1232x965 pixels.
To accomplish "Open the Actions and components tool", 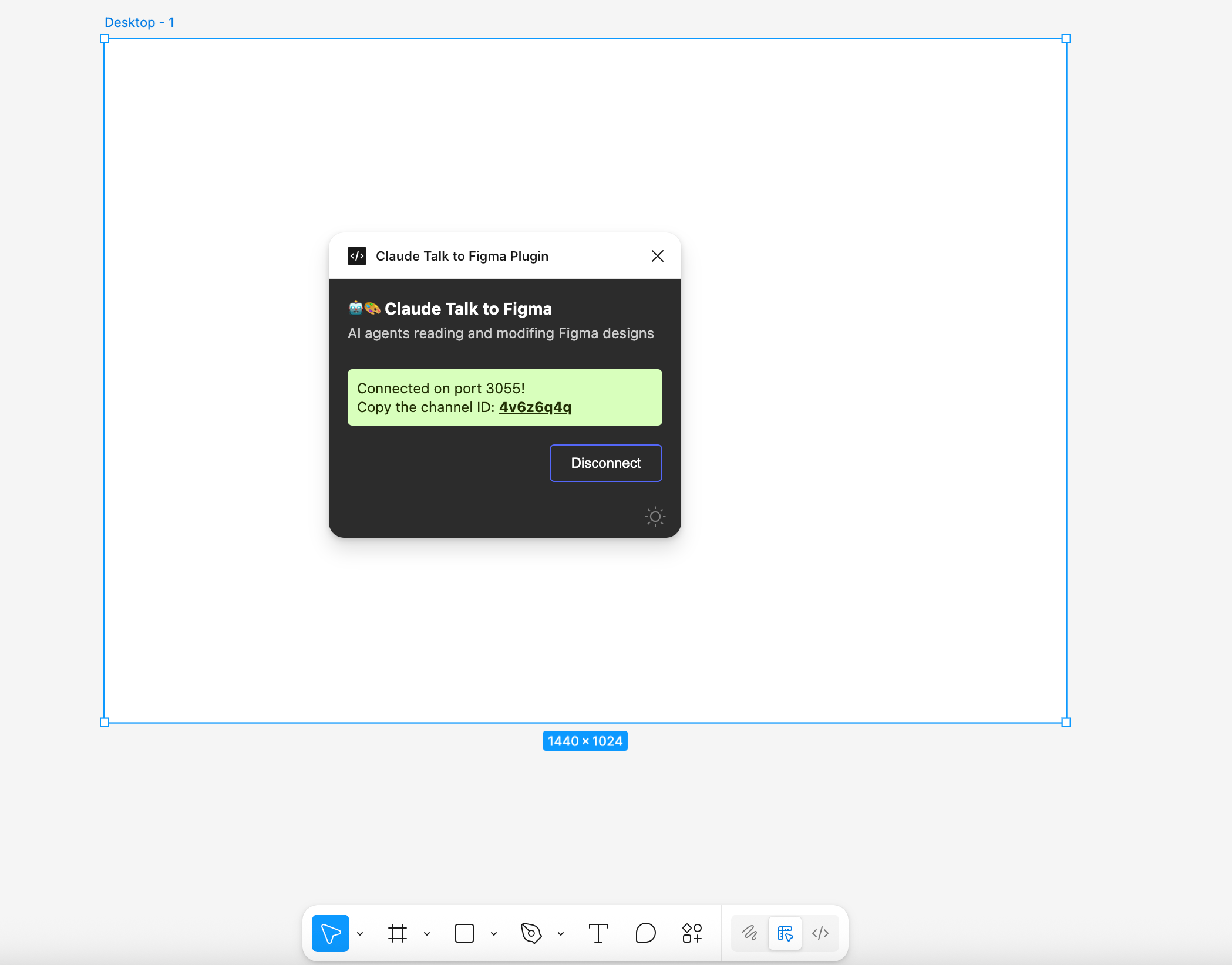I will click(692, 933).
